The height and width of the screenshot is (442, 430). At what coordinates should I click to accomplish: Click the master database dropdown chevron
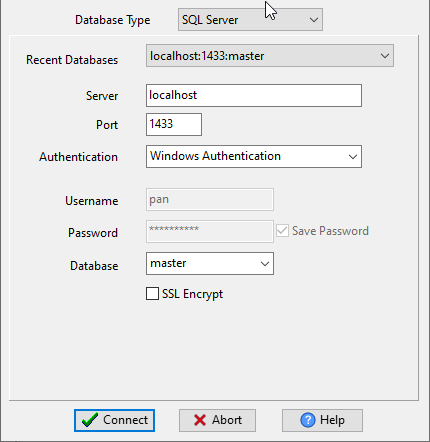(x=265, y=264)
